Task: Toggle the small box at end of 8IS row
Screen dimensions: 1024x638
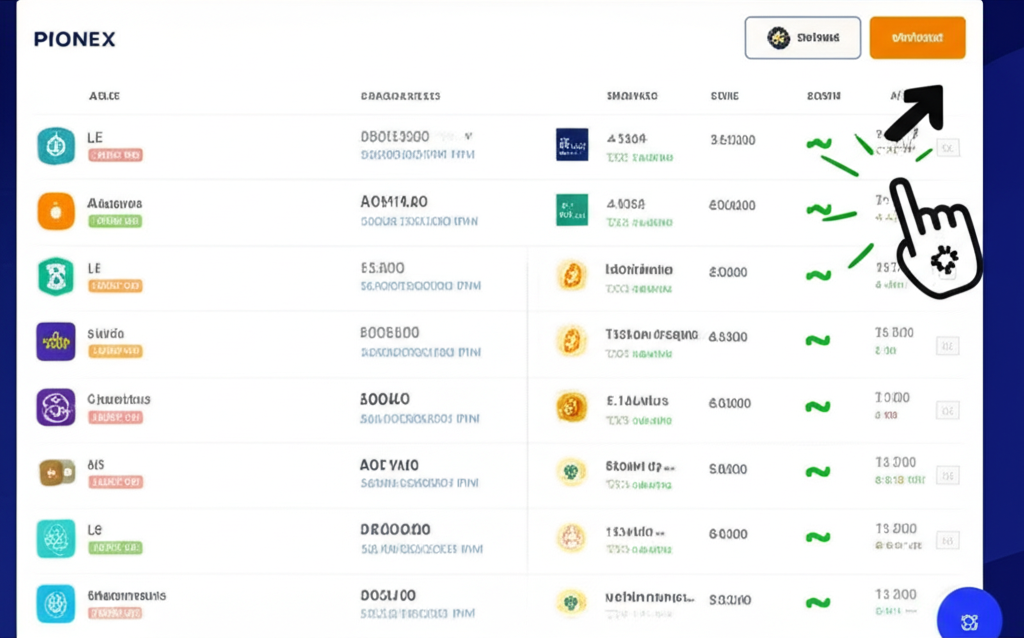Action: (947, 475)
